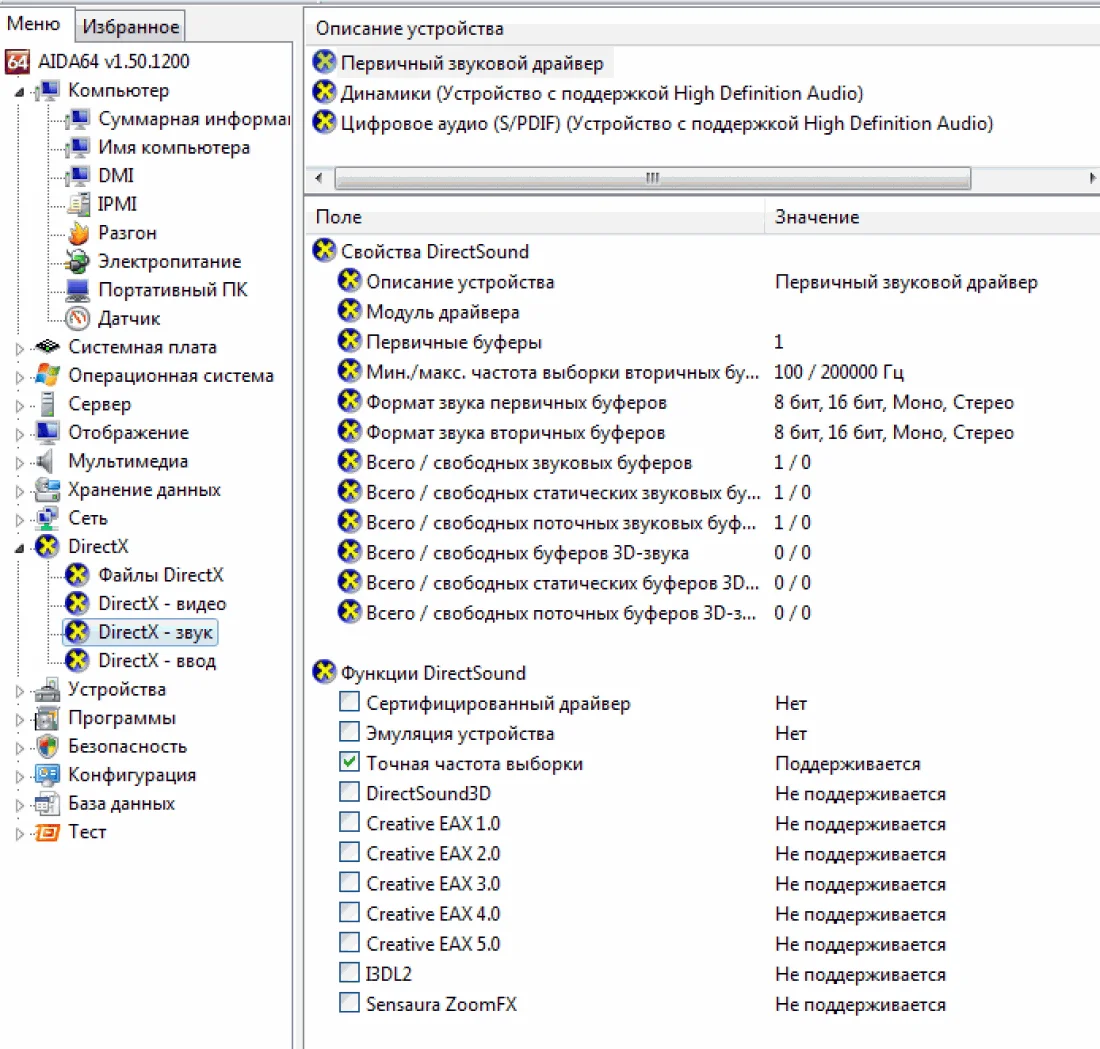
Task: Expand the Сервер node arrow
Action: 20,406
